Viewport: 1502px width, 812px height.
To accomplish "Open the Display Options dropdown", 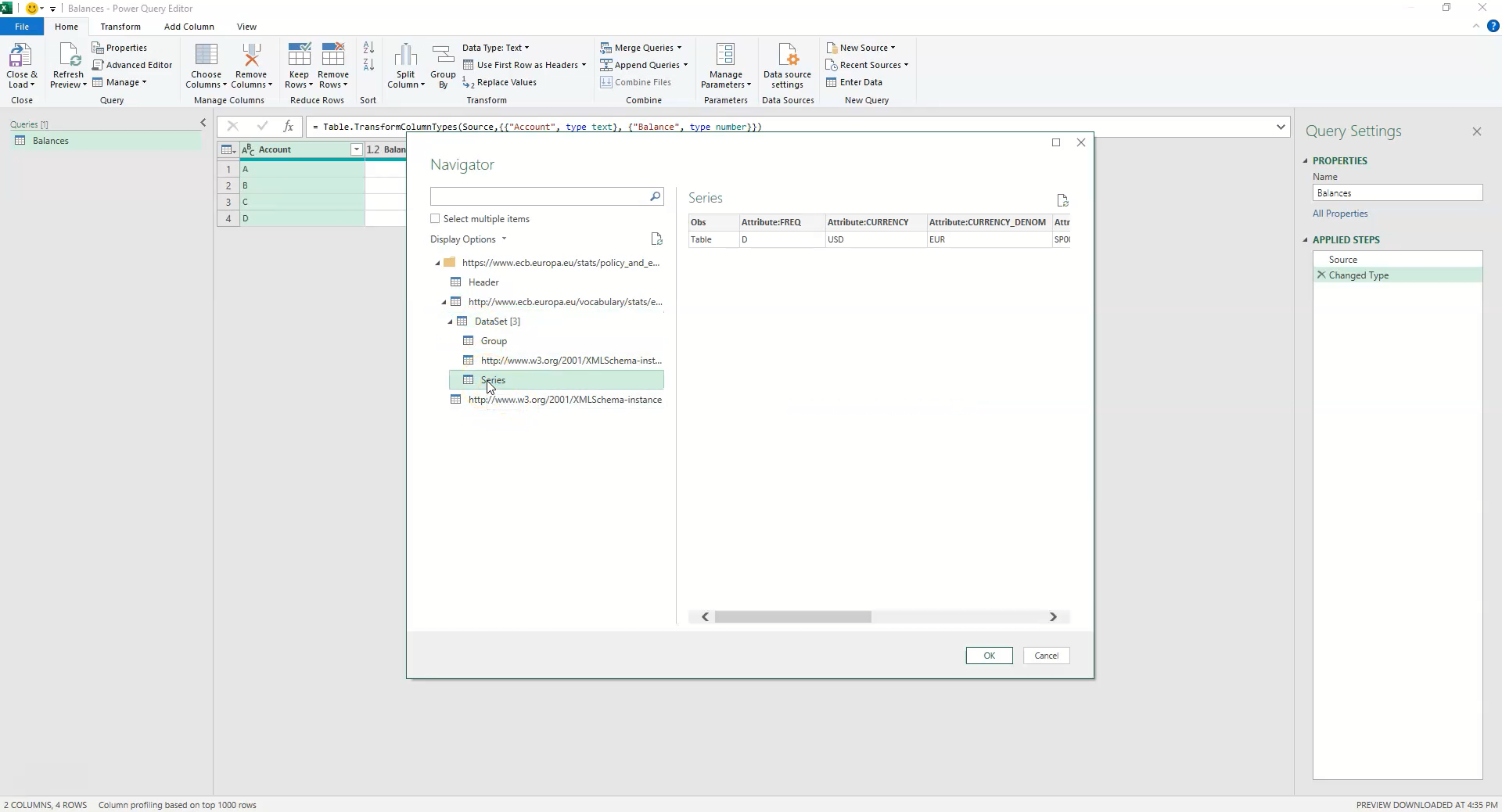I will coord(468,239).
